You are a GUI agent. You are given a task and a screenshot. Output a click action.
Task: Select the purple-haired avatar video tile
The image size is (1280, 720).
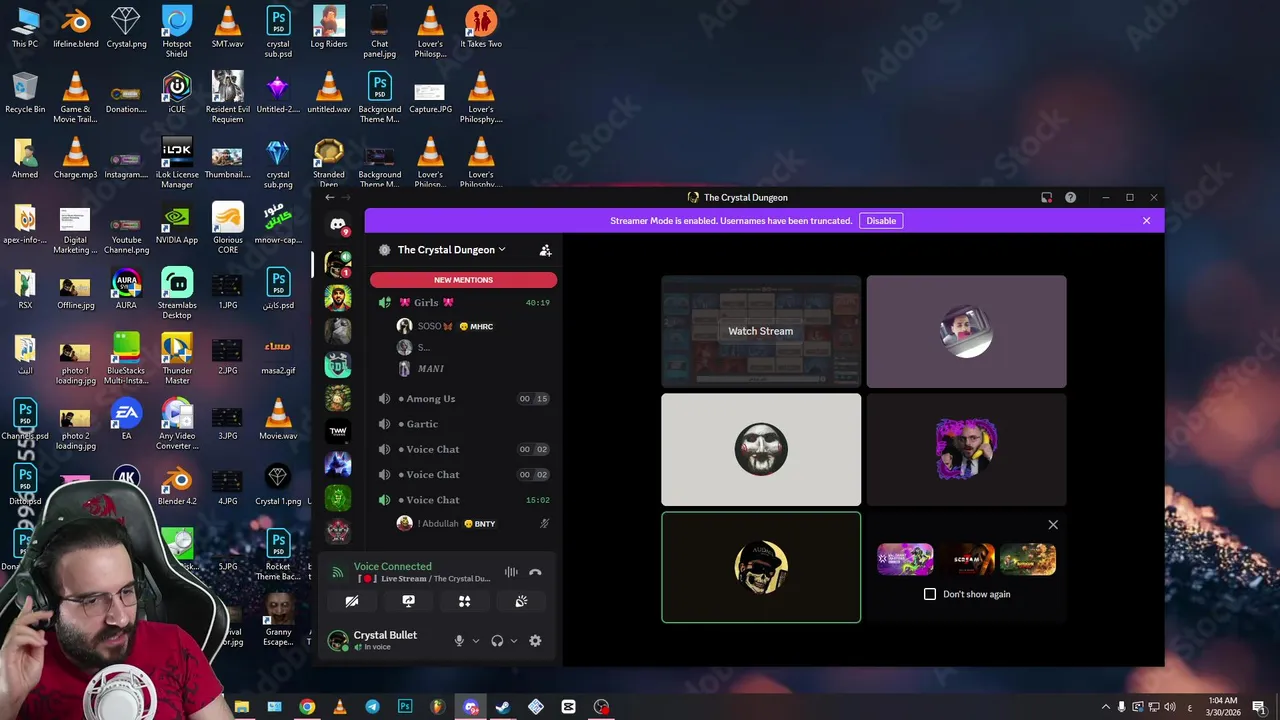(966, 449)
